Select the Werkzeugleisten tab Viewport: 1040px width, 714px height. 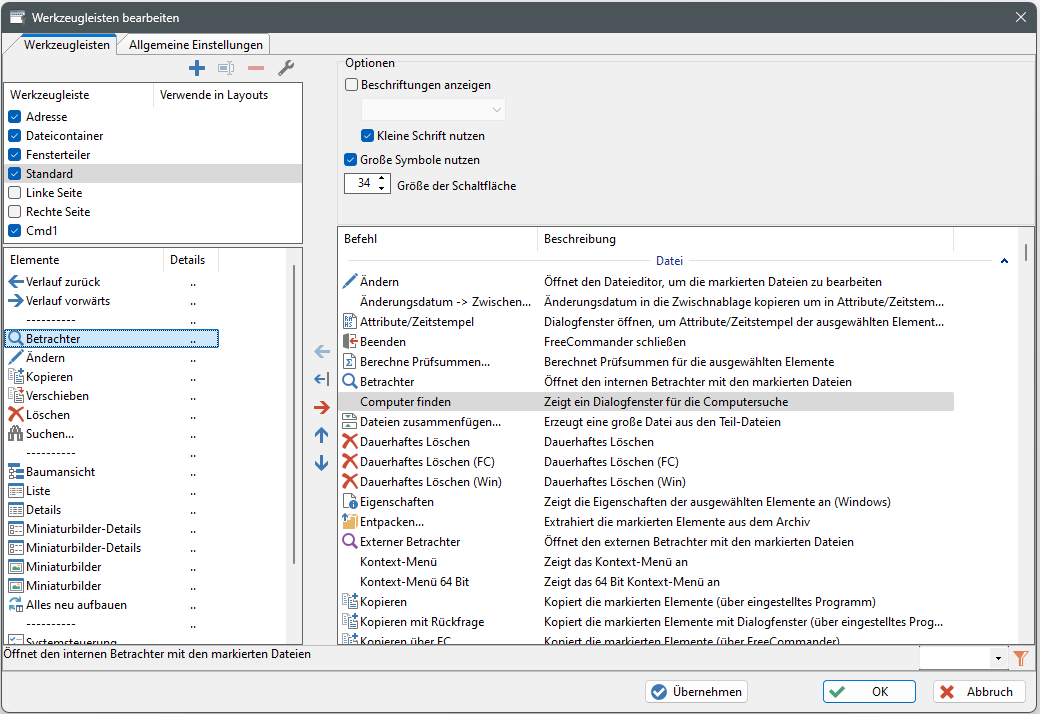[x=67, y=44]
